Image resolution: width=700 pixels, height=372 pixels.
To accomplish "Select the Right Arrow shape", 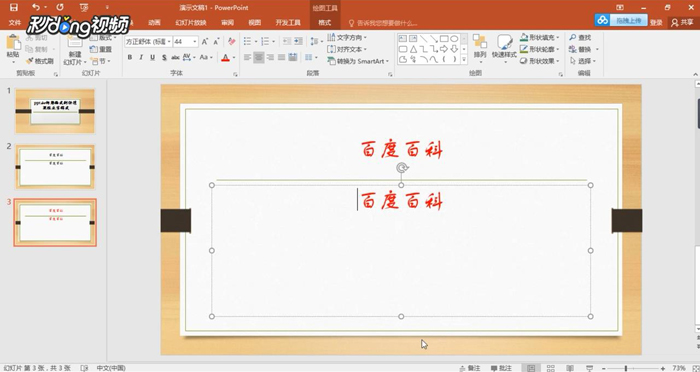I will pos(444,49).
